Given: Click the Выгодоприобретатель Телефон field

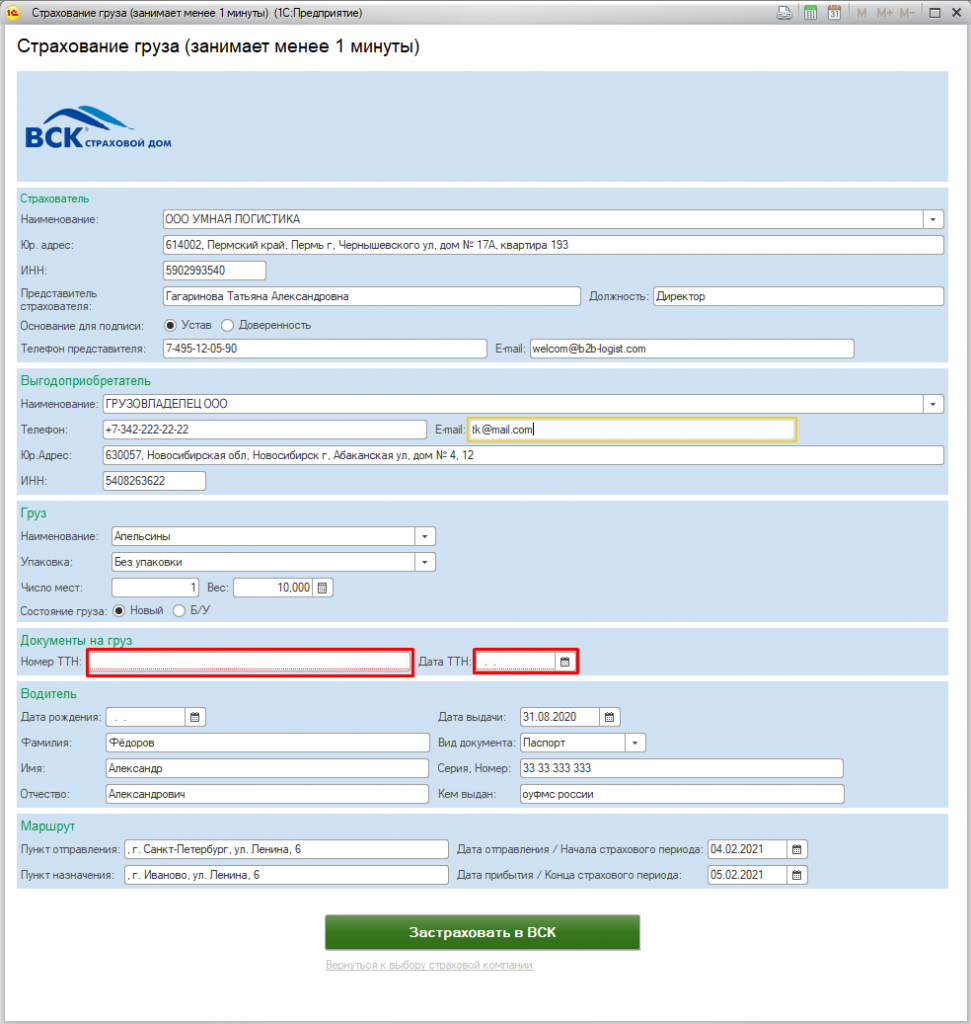Looking at the screenshot, I should [x=264, y=430].
